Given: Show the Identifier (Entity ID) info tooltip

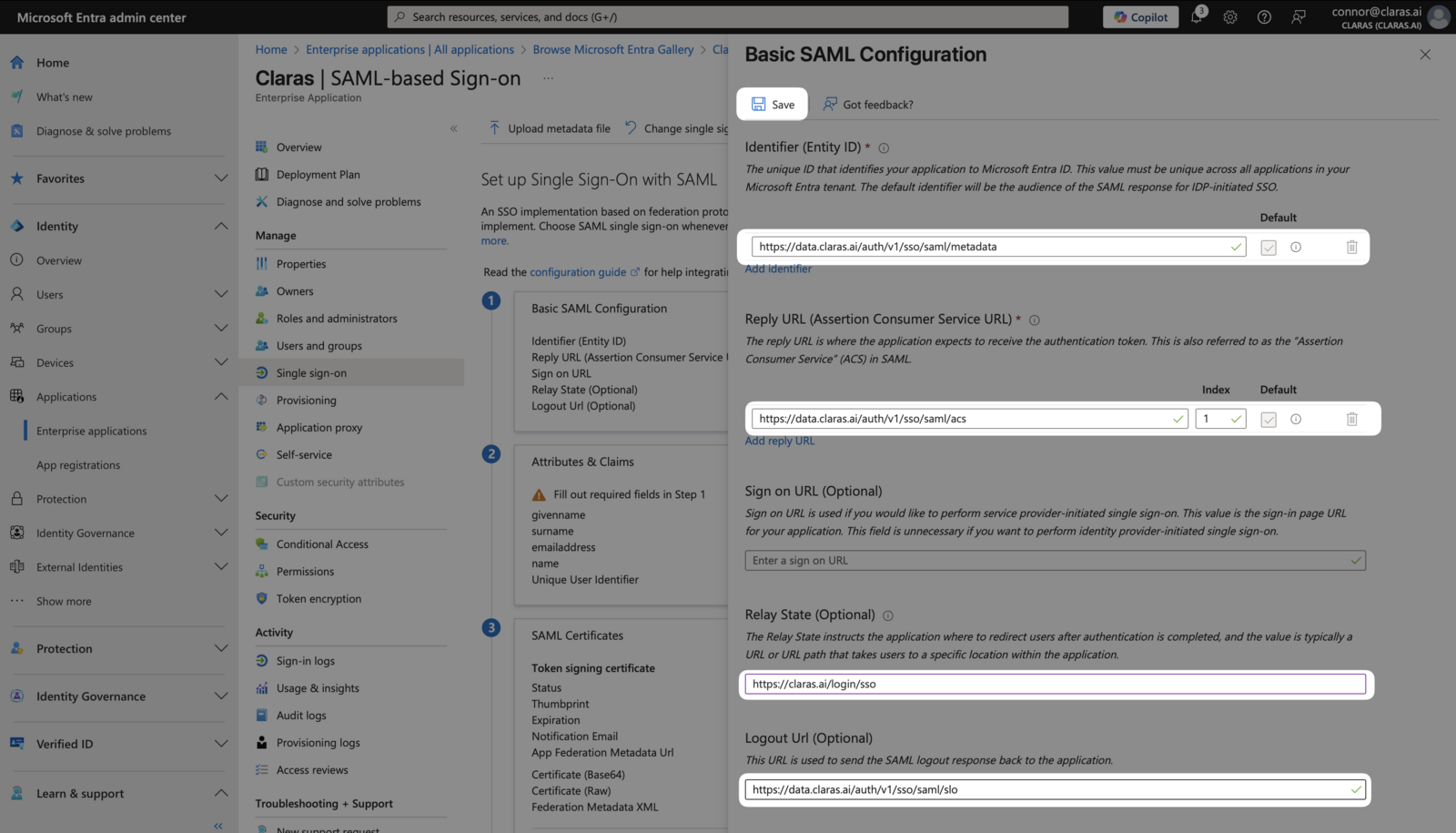Looking at the screenshot, I should [884, 147].
